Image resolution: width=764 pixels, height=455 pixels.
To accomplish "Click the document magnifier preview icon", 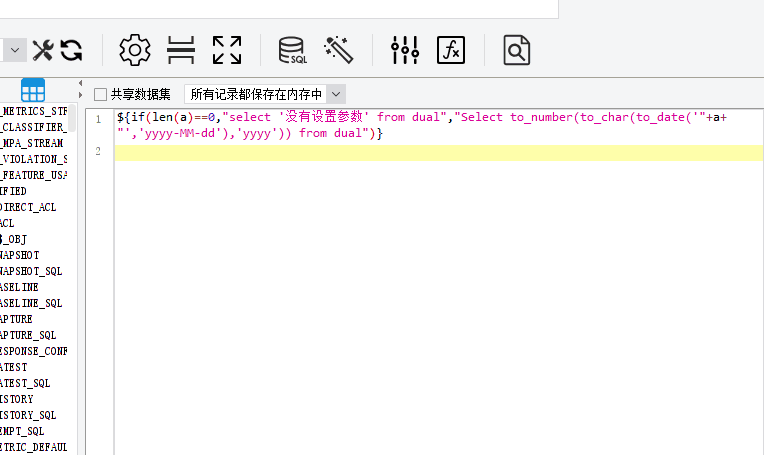I will (516, 50).
